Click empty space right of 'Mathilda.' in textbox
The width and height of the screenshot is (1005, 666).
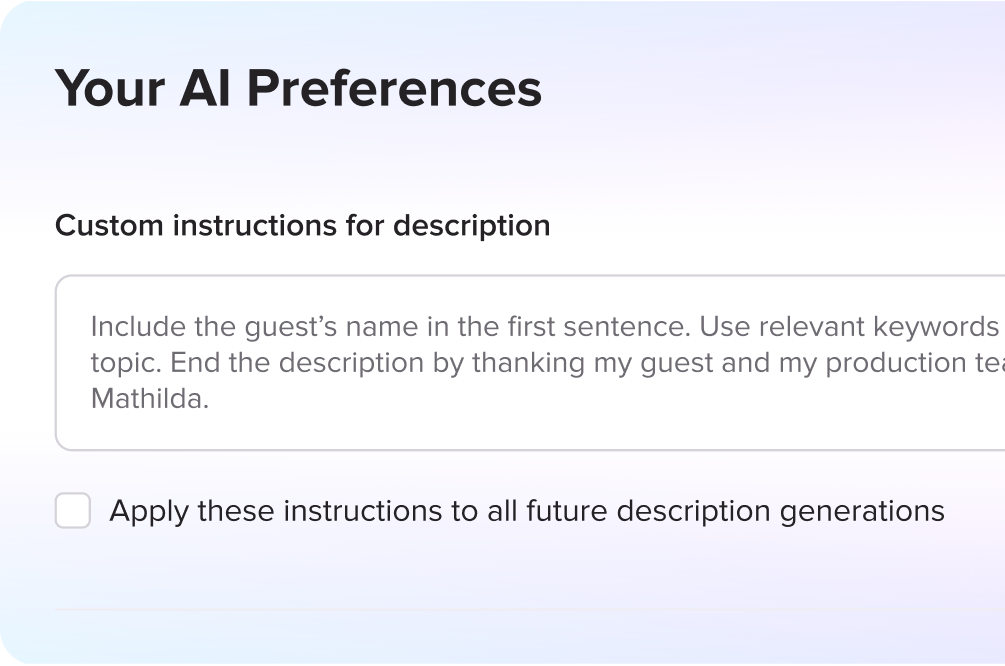(x=577, y=399)
